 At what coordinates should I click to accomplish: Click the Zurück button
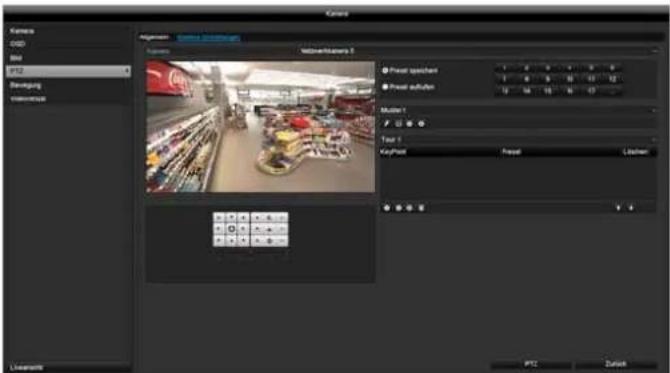[x=616, y=364]
